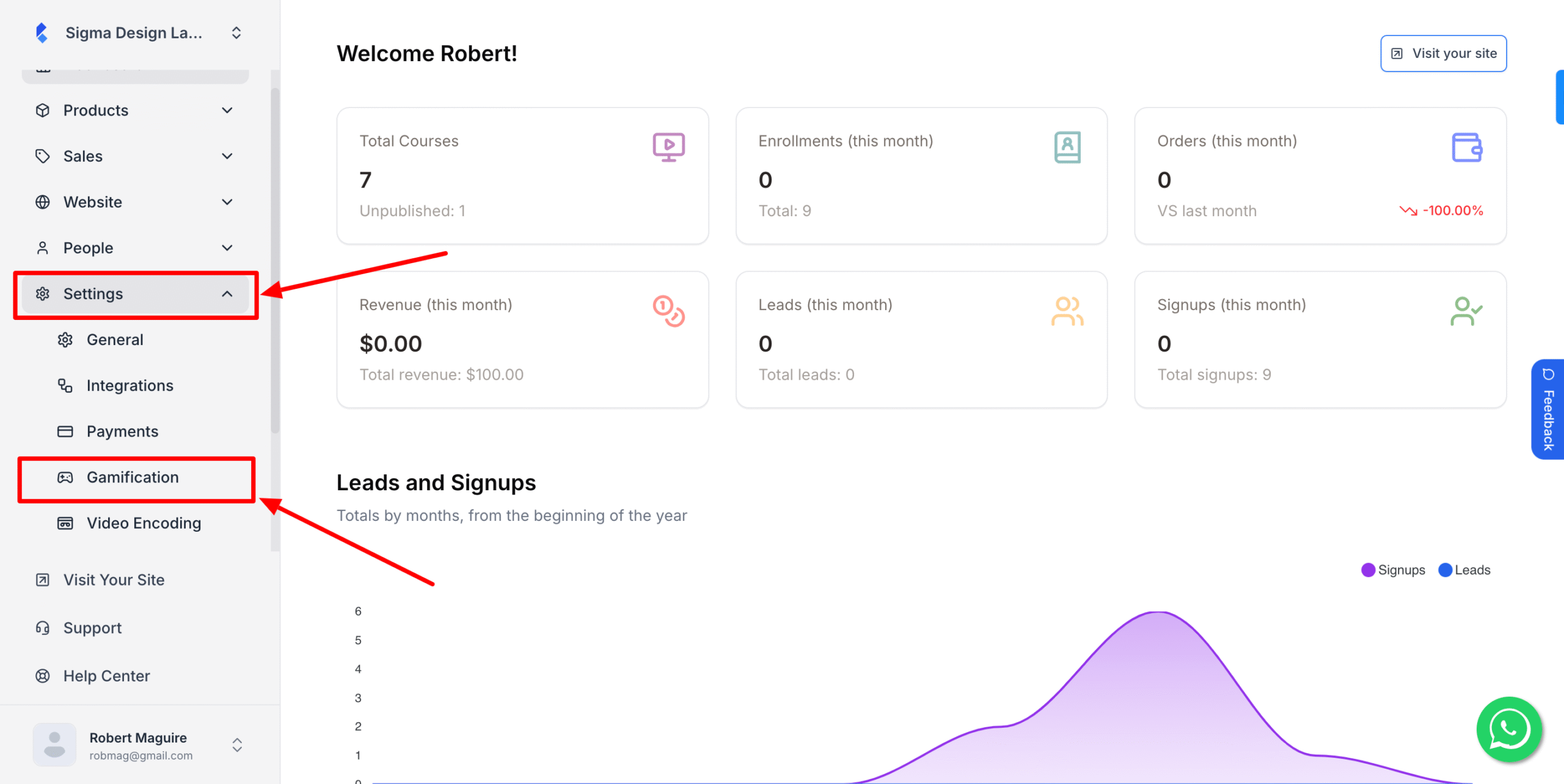The height and width of the screenshot is (784, 1564).
Task: Click the Visit your site button
Action: point(1443,53)
